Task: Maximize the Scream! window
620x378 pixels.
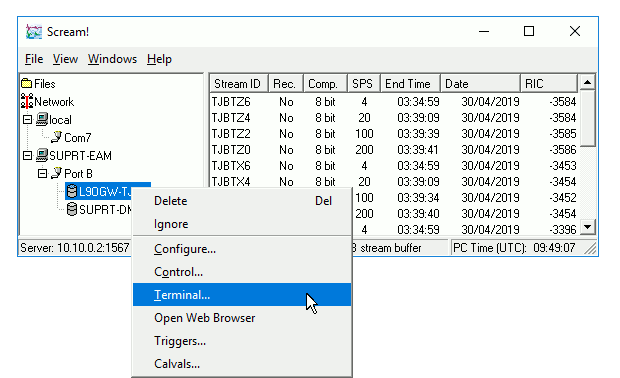Action: tap(529, 31)
